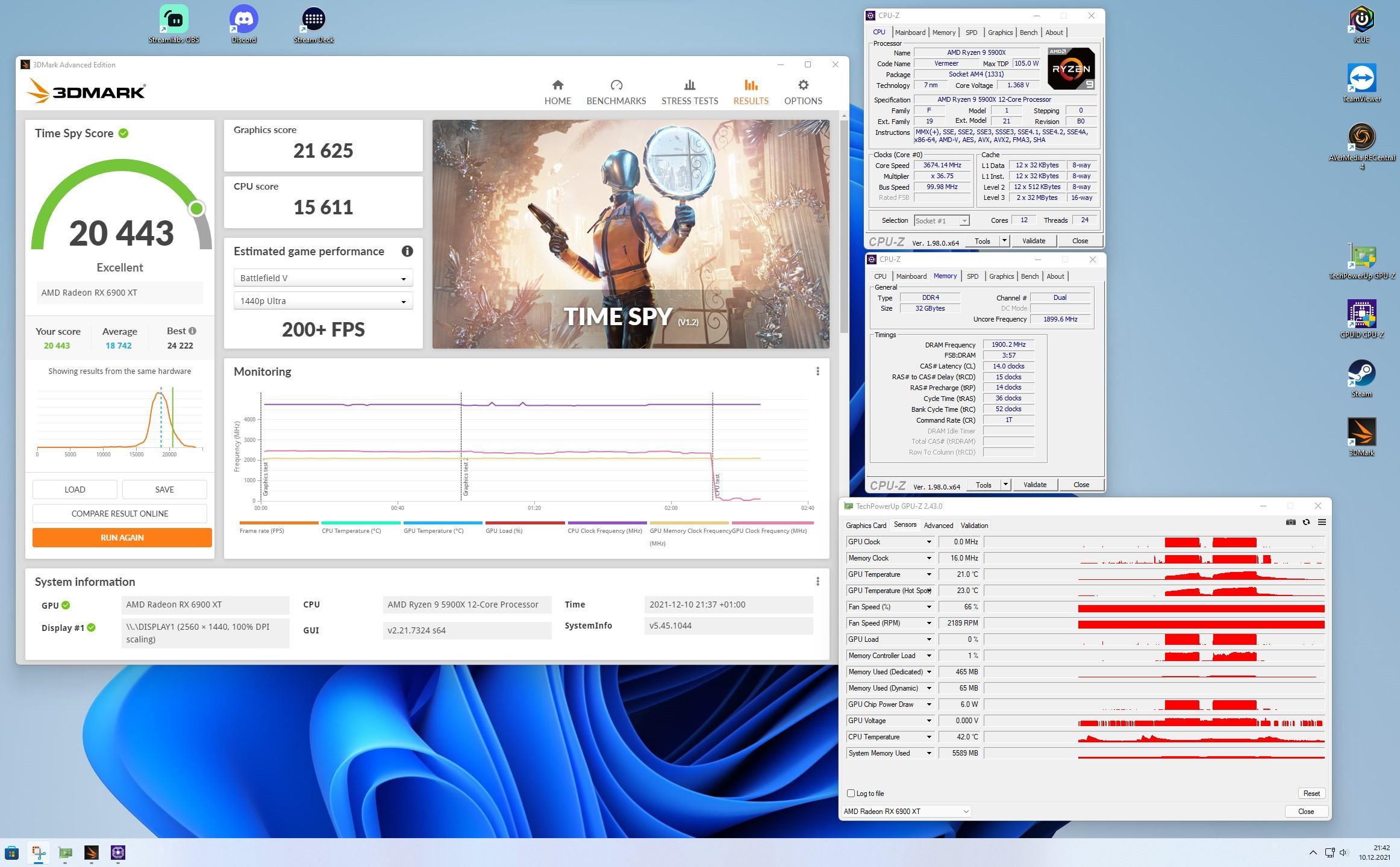Click RUN AGAIN button

[x=122, y=538]
